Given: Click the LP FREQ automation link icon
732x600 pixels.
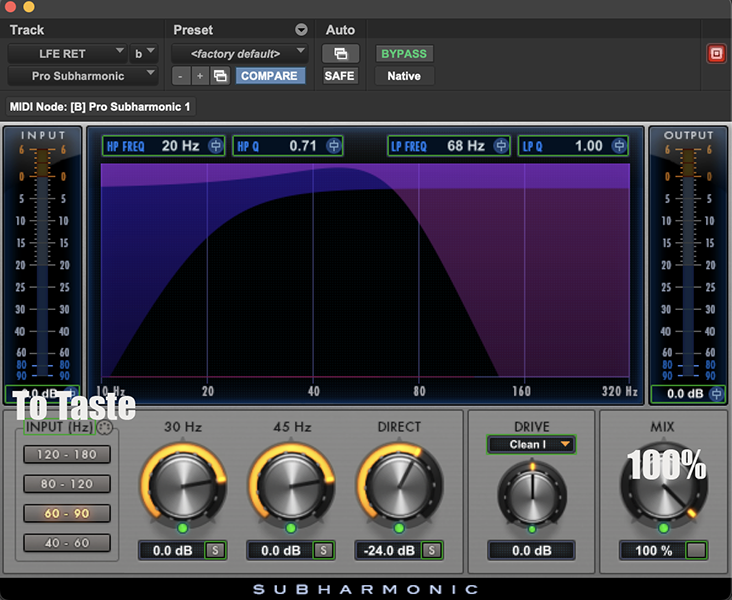Looking at the screenshot, I should point(500,146).
